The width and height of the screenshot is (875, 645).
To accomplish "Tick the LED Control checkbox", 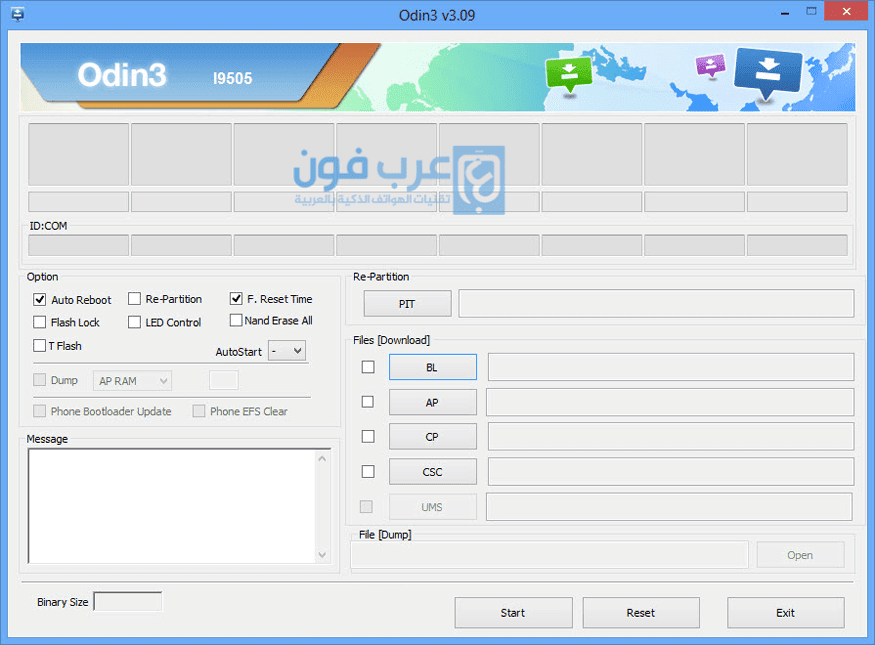I will pos(134,322).
